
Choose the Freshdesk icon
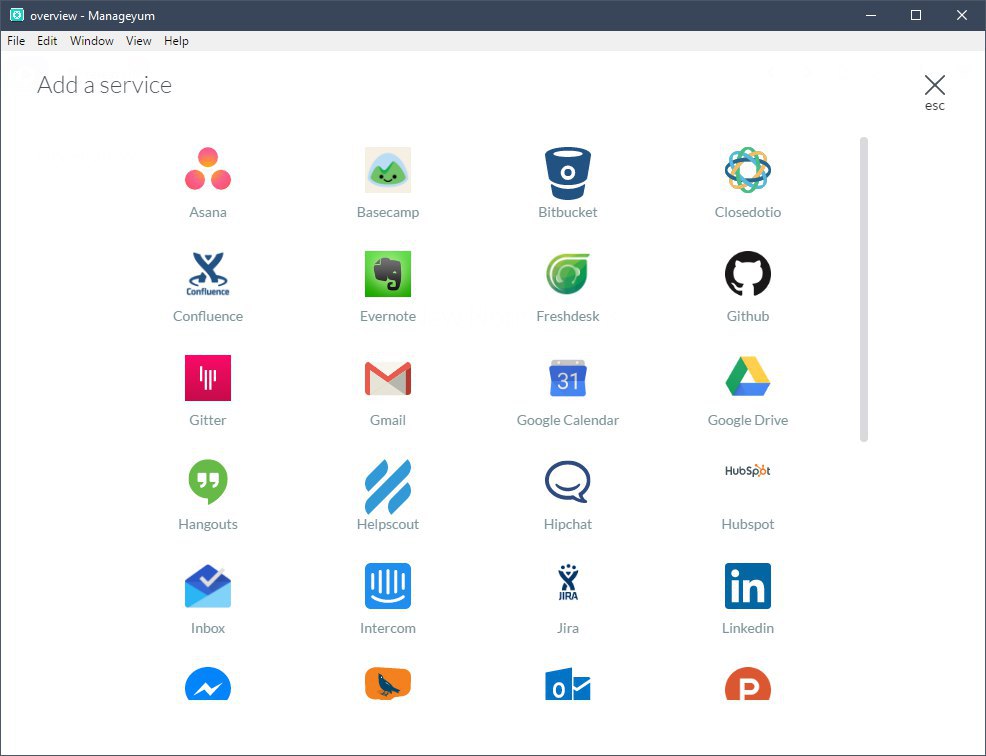(x=567, y=274)
